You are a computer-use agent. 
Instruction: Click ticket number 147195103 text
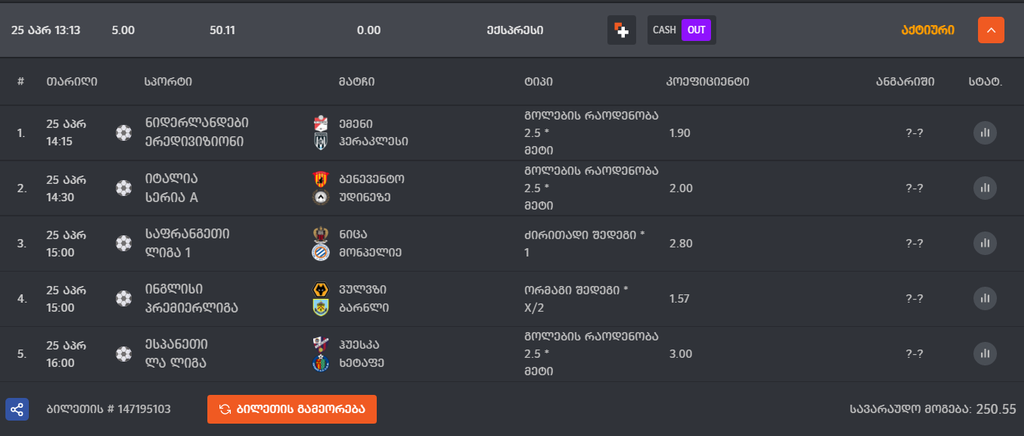click(x=109, y=409)
